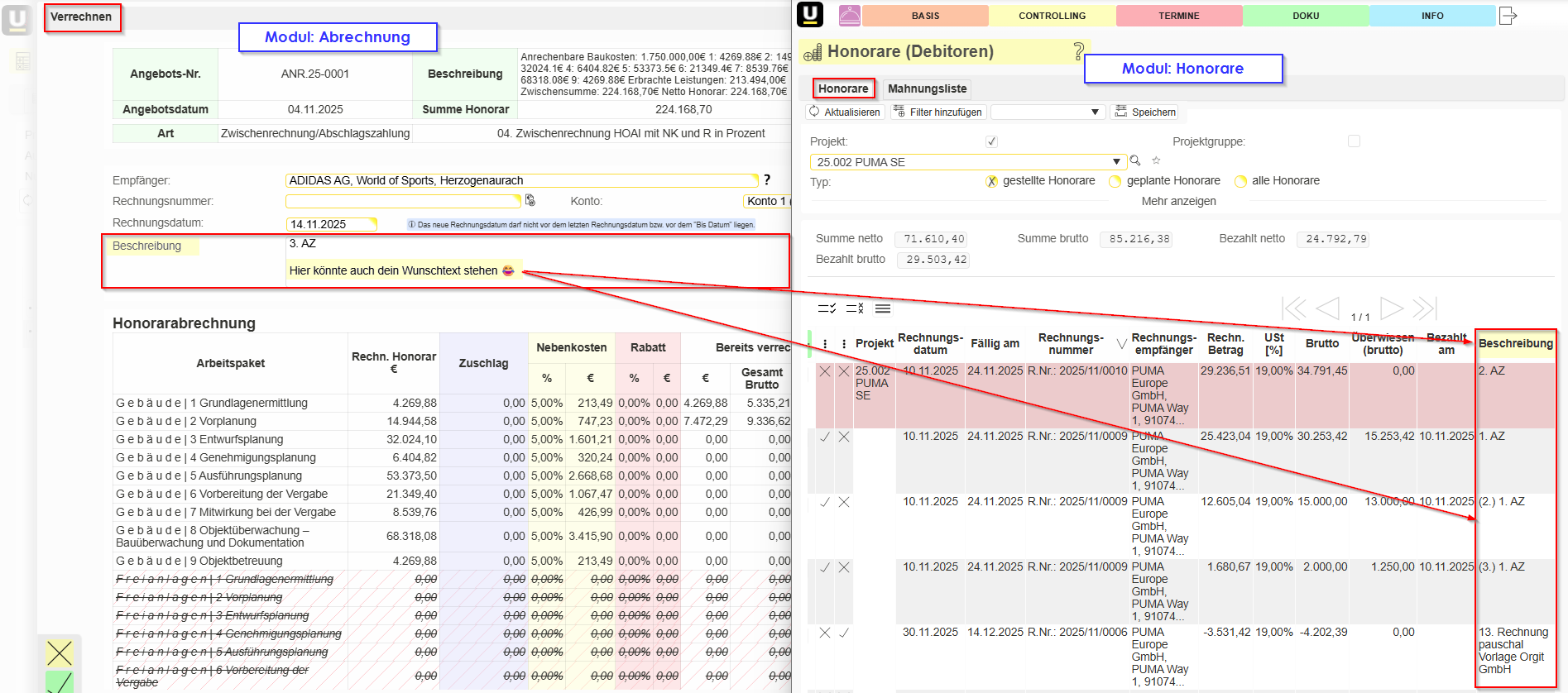
Task: Switch to the Mahnungsliste tab
Action: coord(927,88)
